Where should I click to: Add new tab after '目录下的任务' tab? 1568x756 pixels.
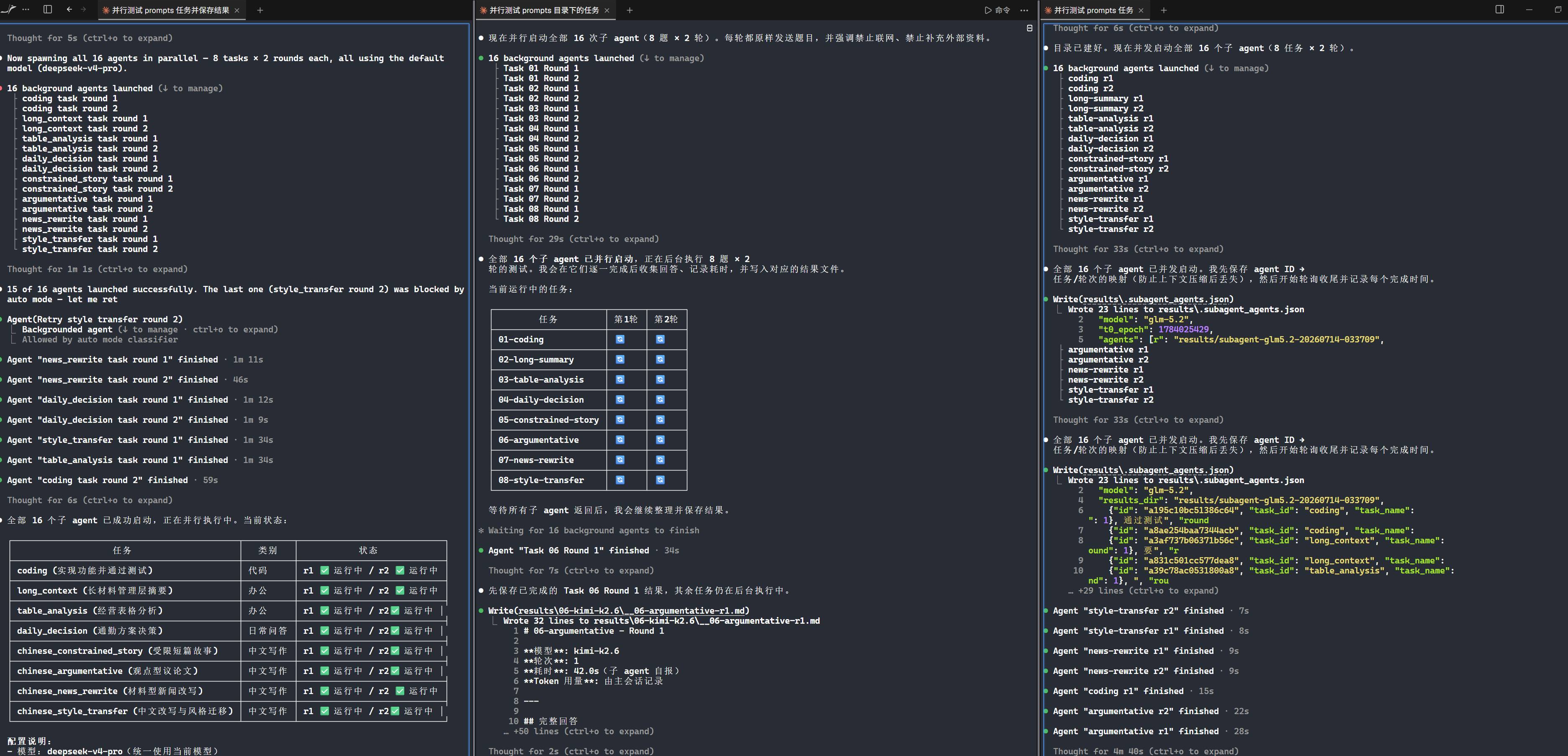click(x=630, y=10)
